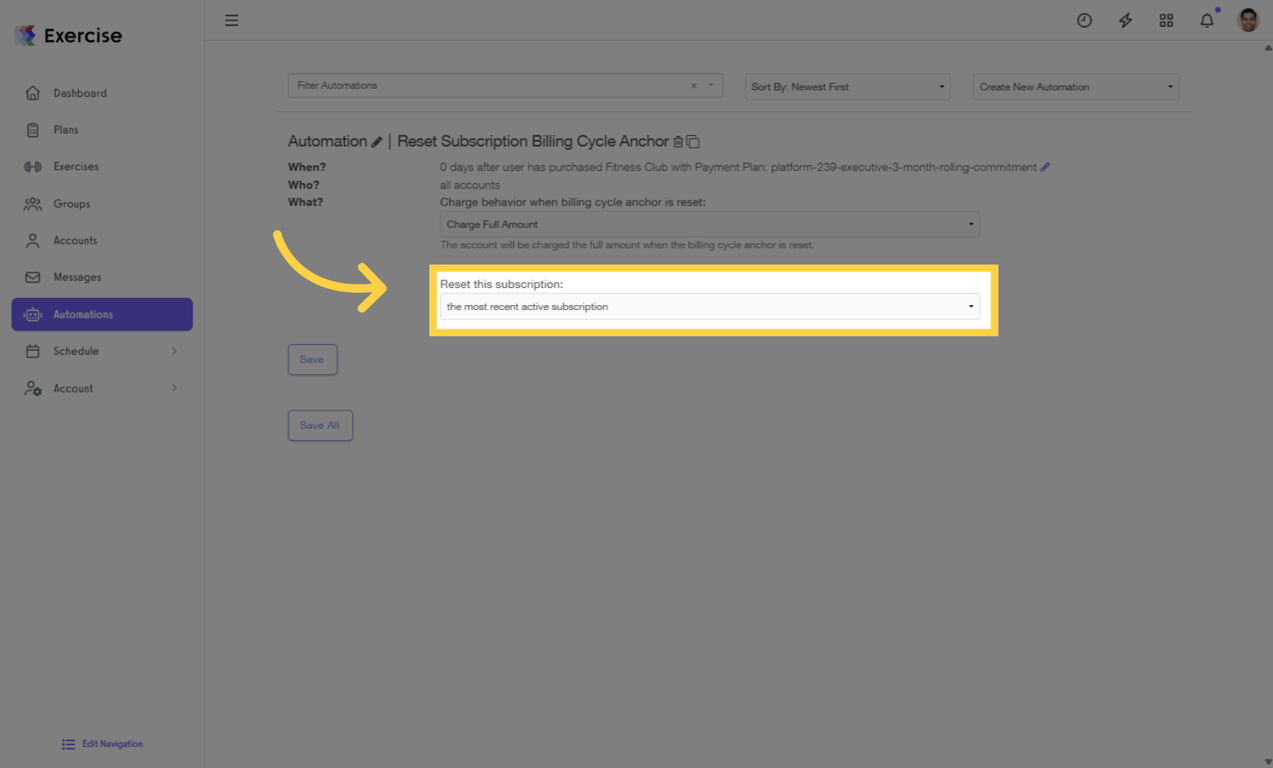Edit the automation name with pencil icon
Screen dimensions: 1273x768
coord(377,142)
